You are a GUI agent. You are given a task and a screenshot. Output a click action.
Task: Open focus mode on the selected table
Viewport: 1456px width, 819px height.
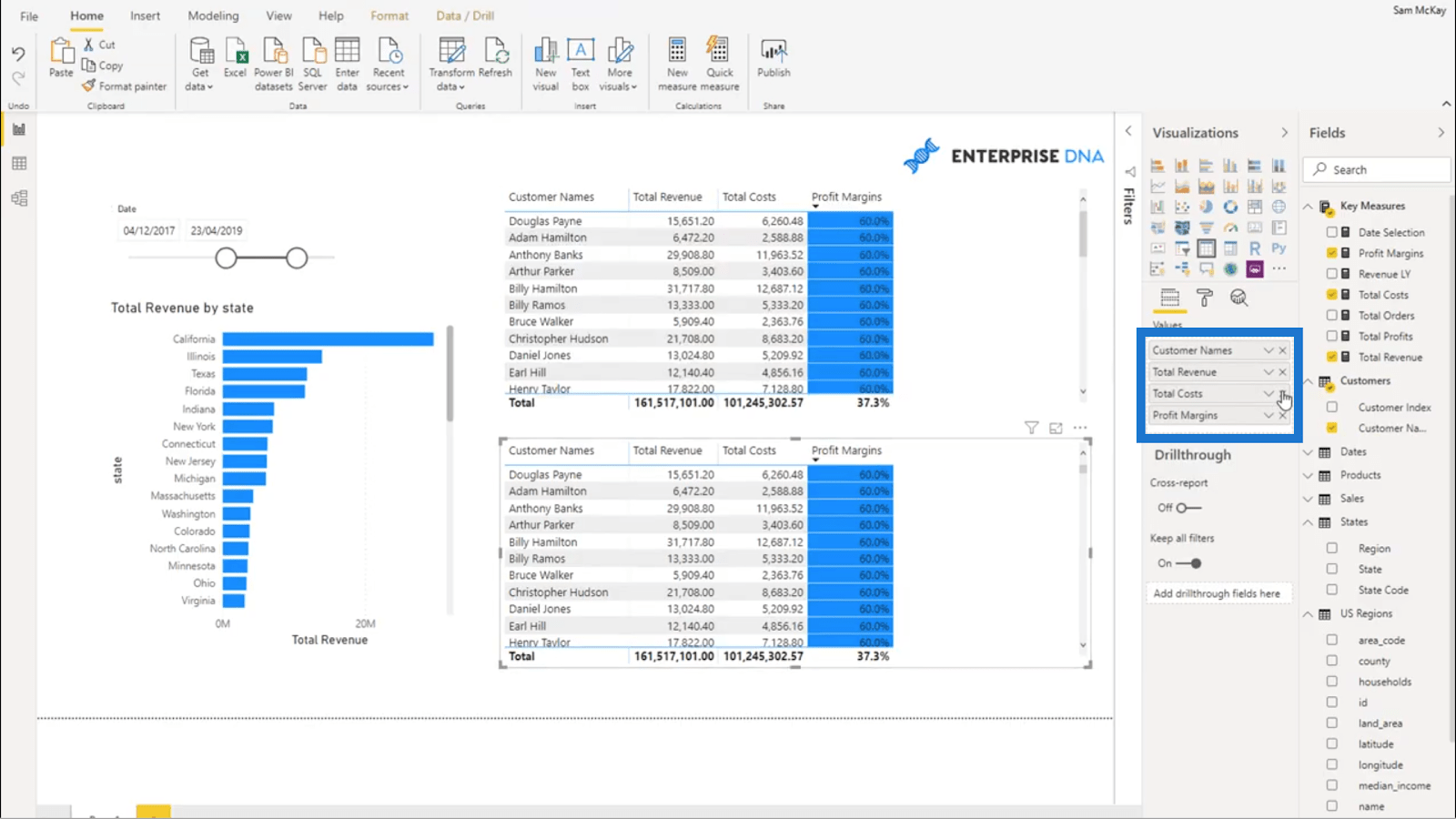point(1056,428)
